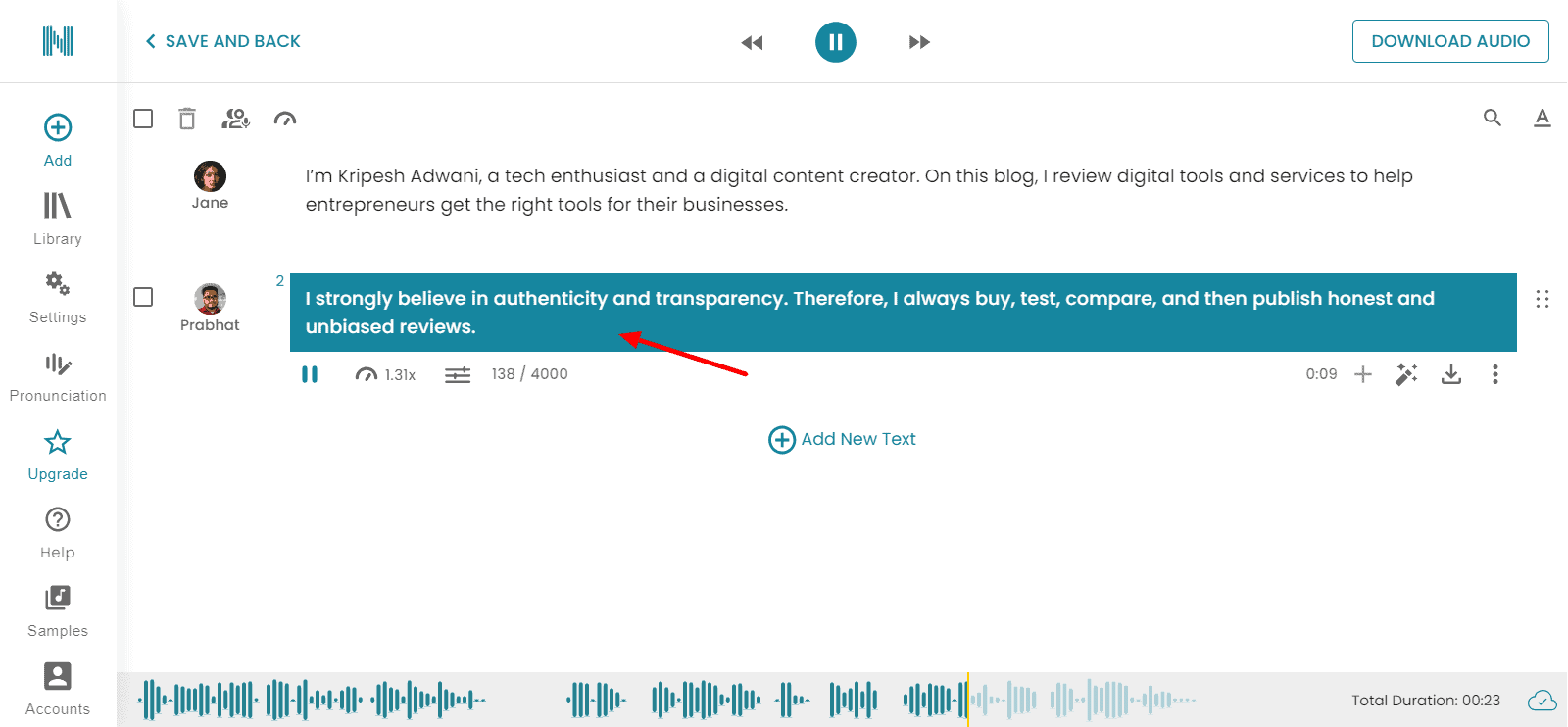Click Jane's voice avatar

[210, 176]
